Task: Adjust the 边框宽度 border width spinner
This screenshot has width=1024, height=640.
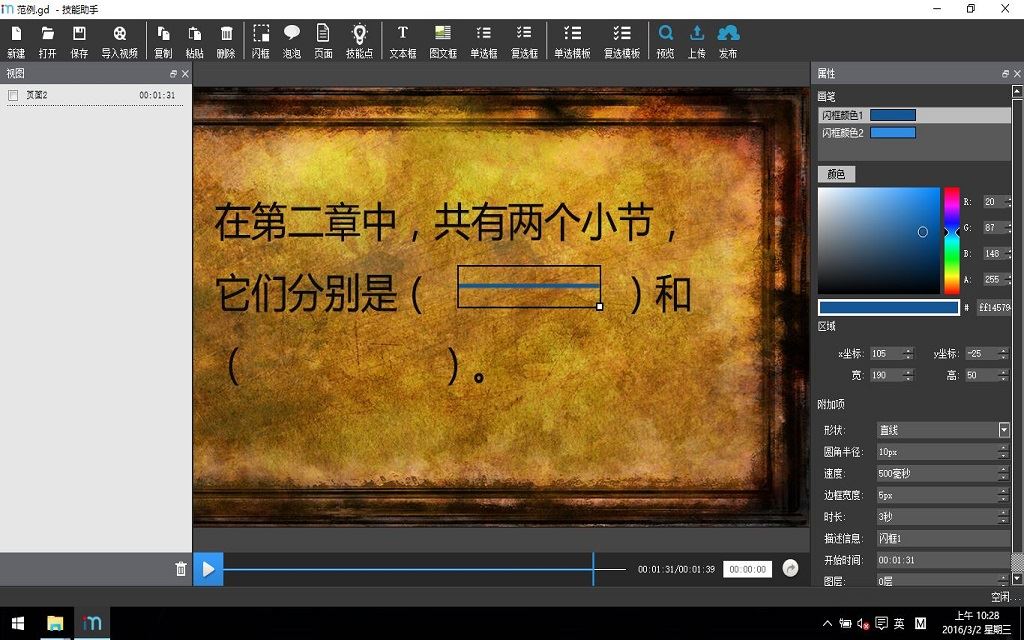Action: pos(1004,495)
